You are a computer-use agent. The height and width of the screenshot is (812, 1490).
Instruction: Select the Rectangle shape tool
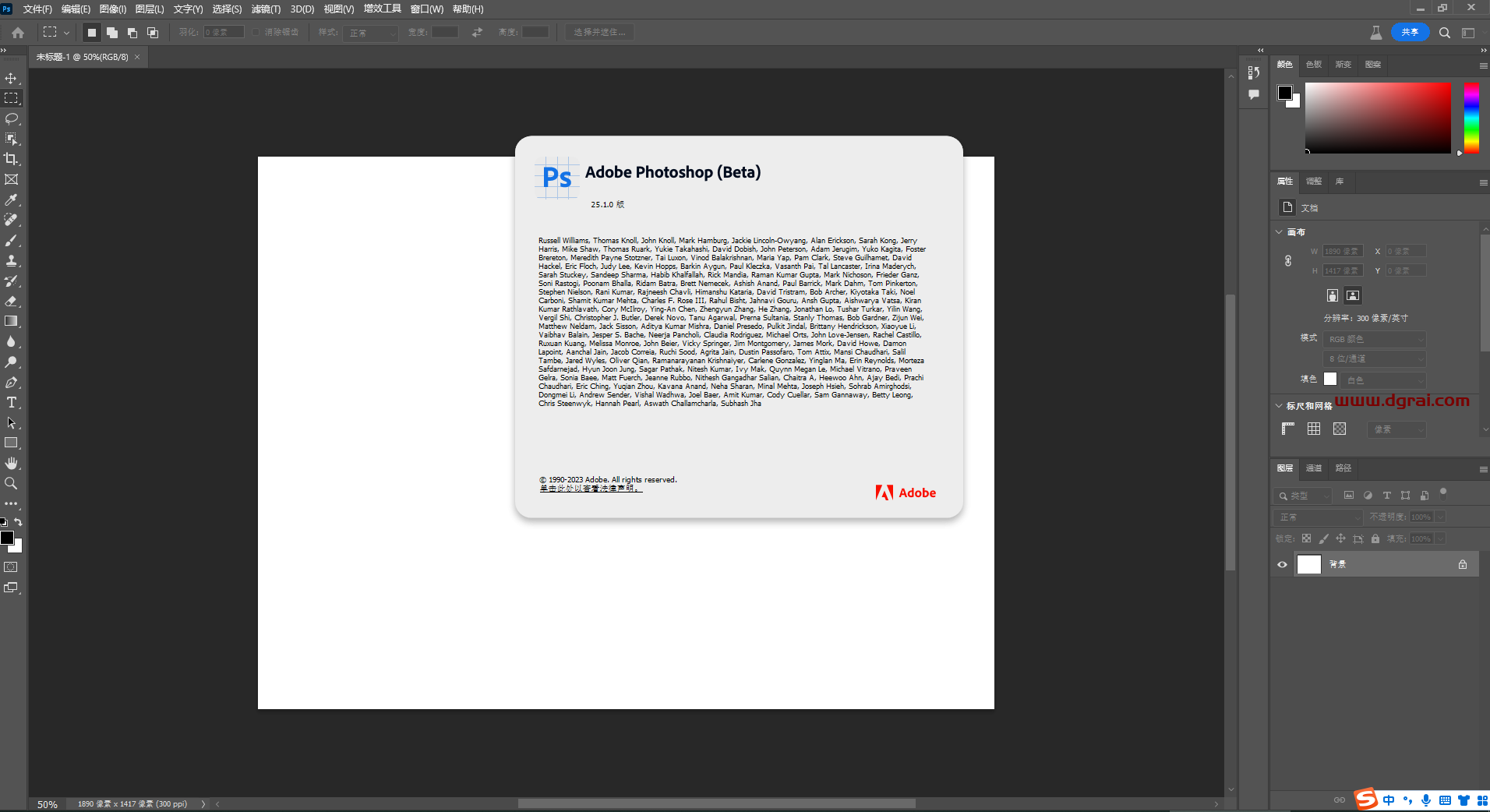coord(11,443)
